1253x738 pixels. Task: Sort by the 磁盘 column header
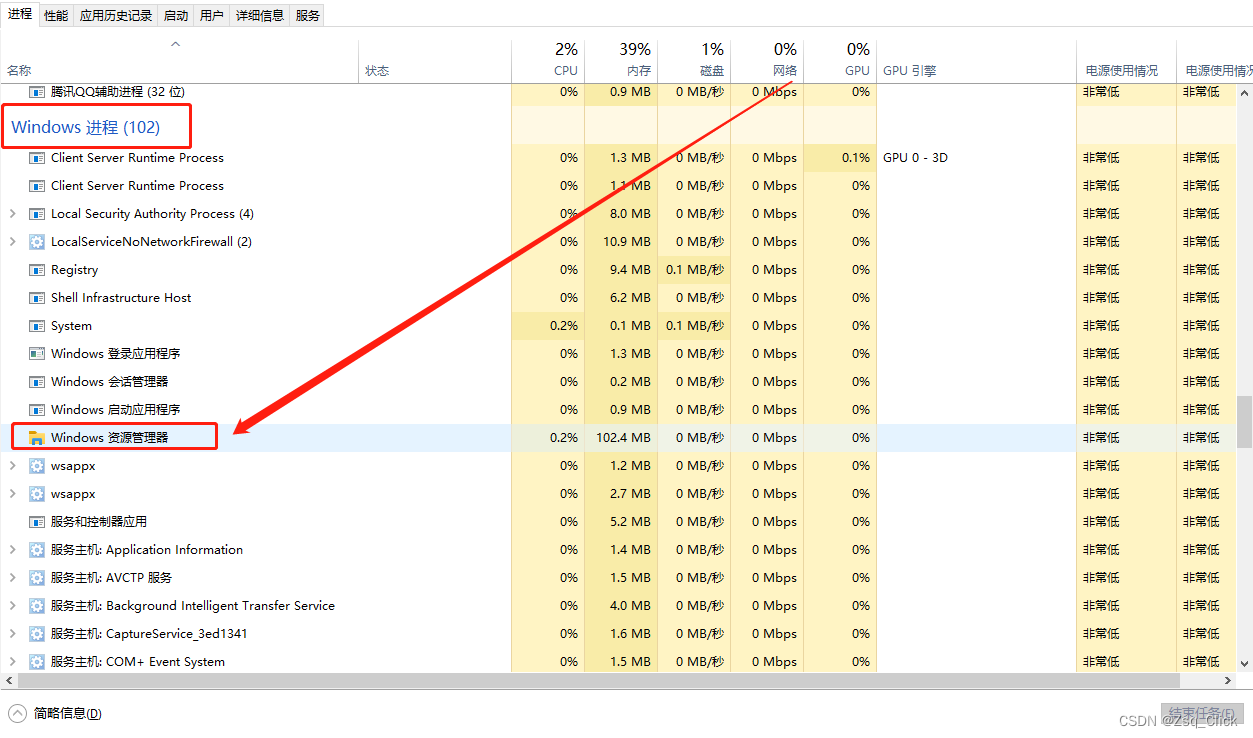[x=694, y=60]
